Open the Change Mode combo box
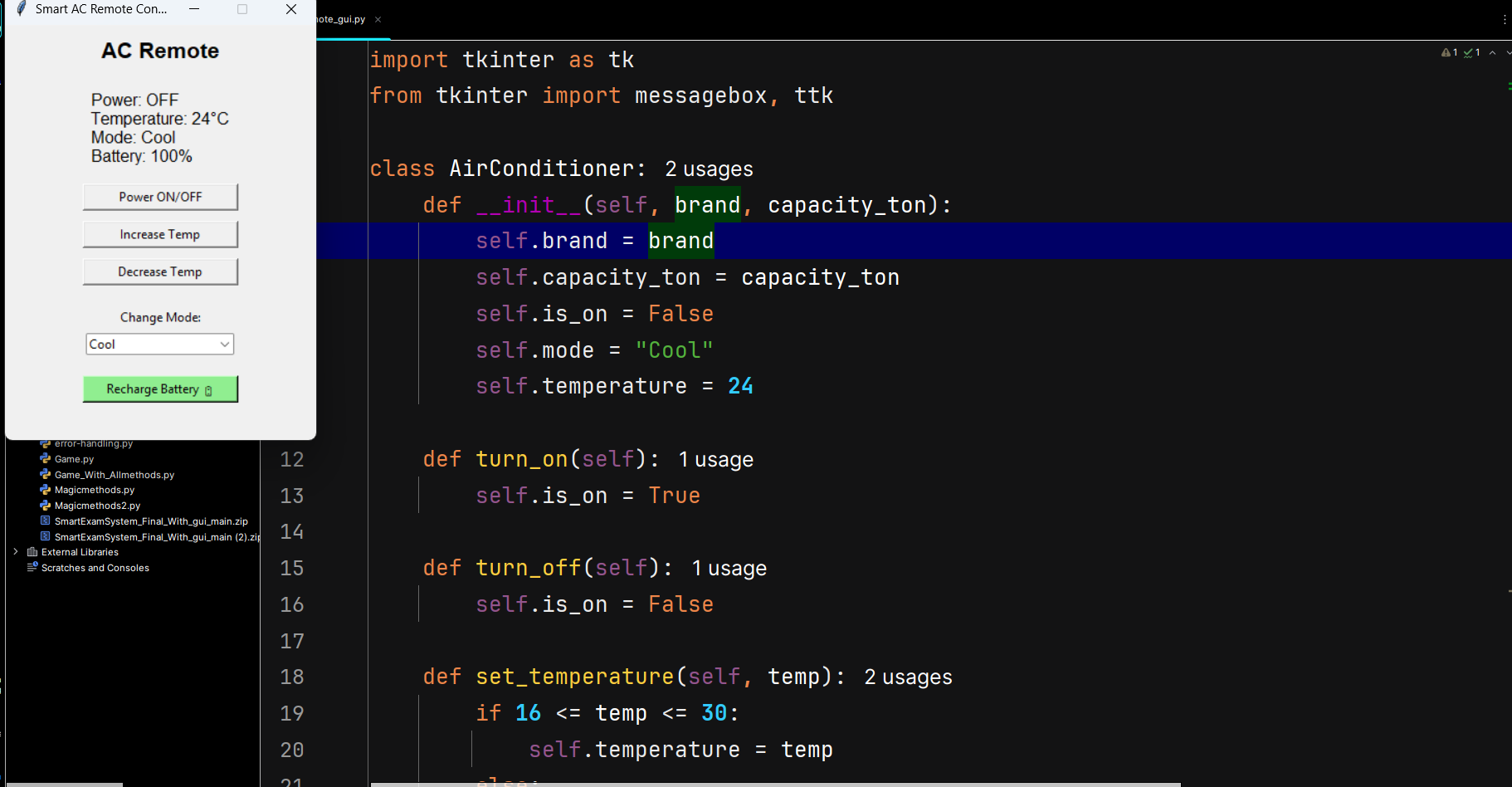The width and height of the screenshot is (1512, 787). [160, 345]
